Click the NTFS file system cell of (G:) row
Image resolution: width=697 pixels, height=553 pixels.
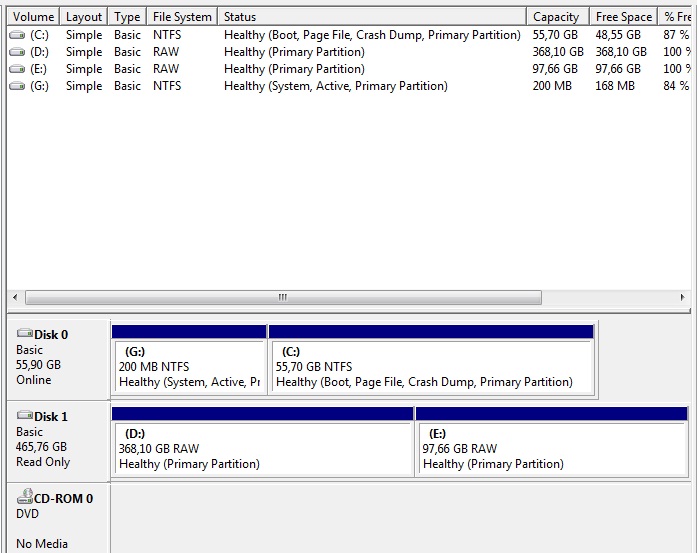pos(167,86)
